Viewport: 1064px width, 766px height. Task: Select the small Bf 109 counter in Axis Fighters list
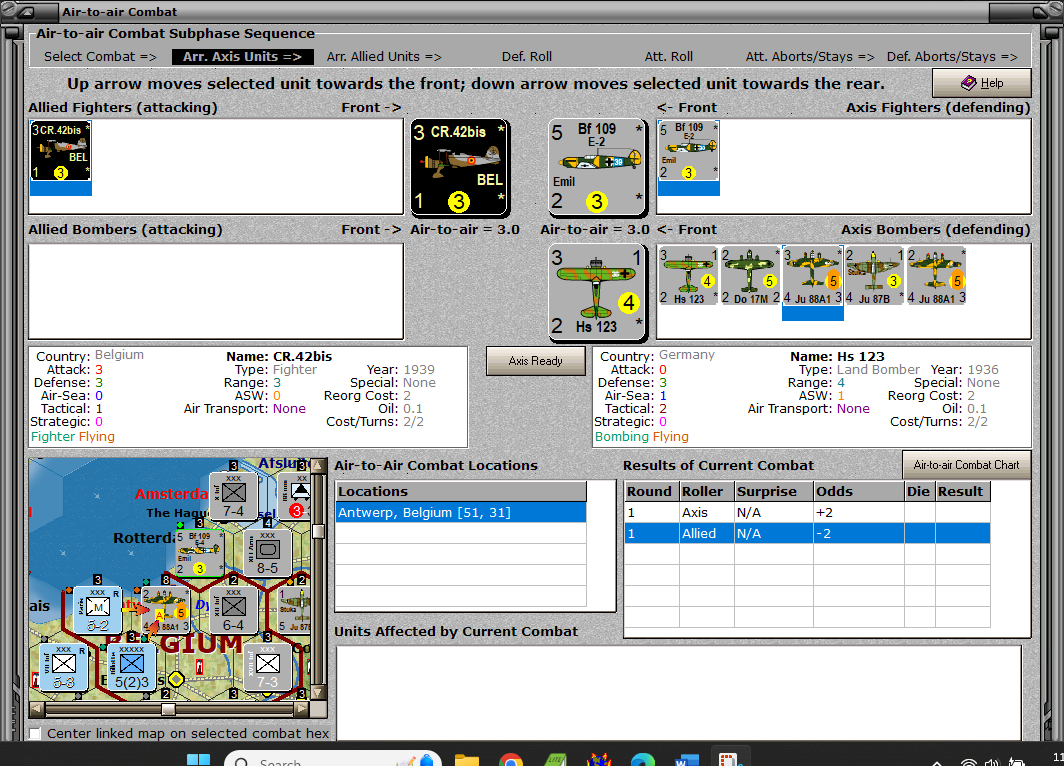pyautogui.click(x=688, y=151)
